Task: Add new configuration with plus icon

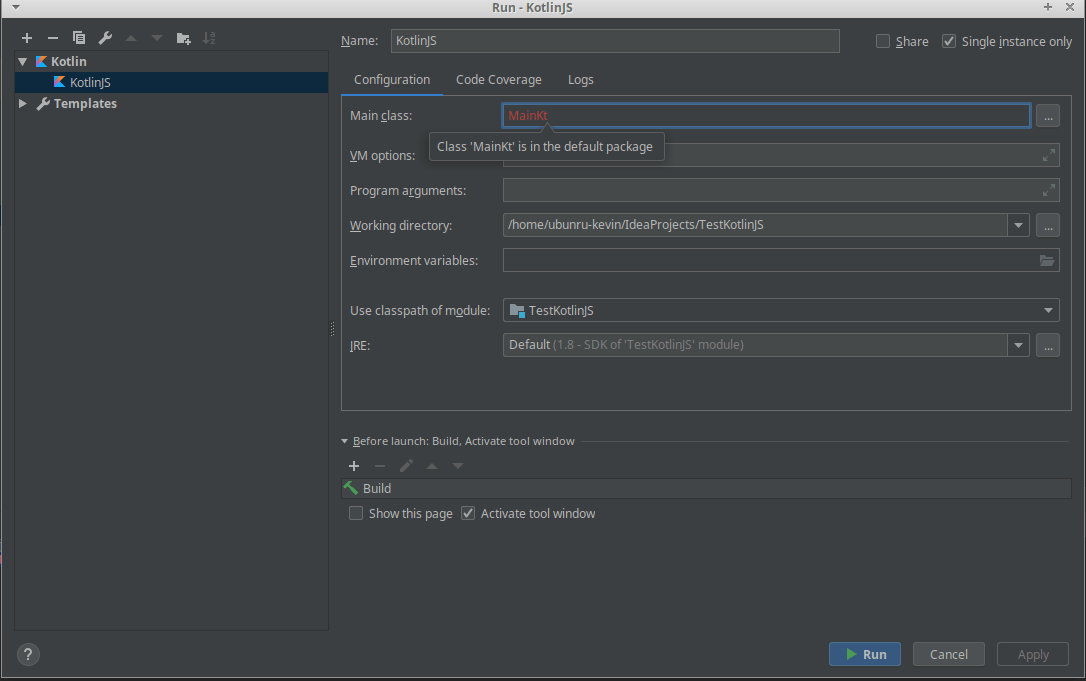Action: pyautogui.click(x=27, y=38)
